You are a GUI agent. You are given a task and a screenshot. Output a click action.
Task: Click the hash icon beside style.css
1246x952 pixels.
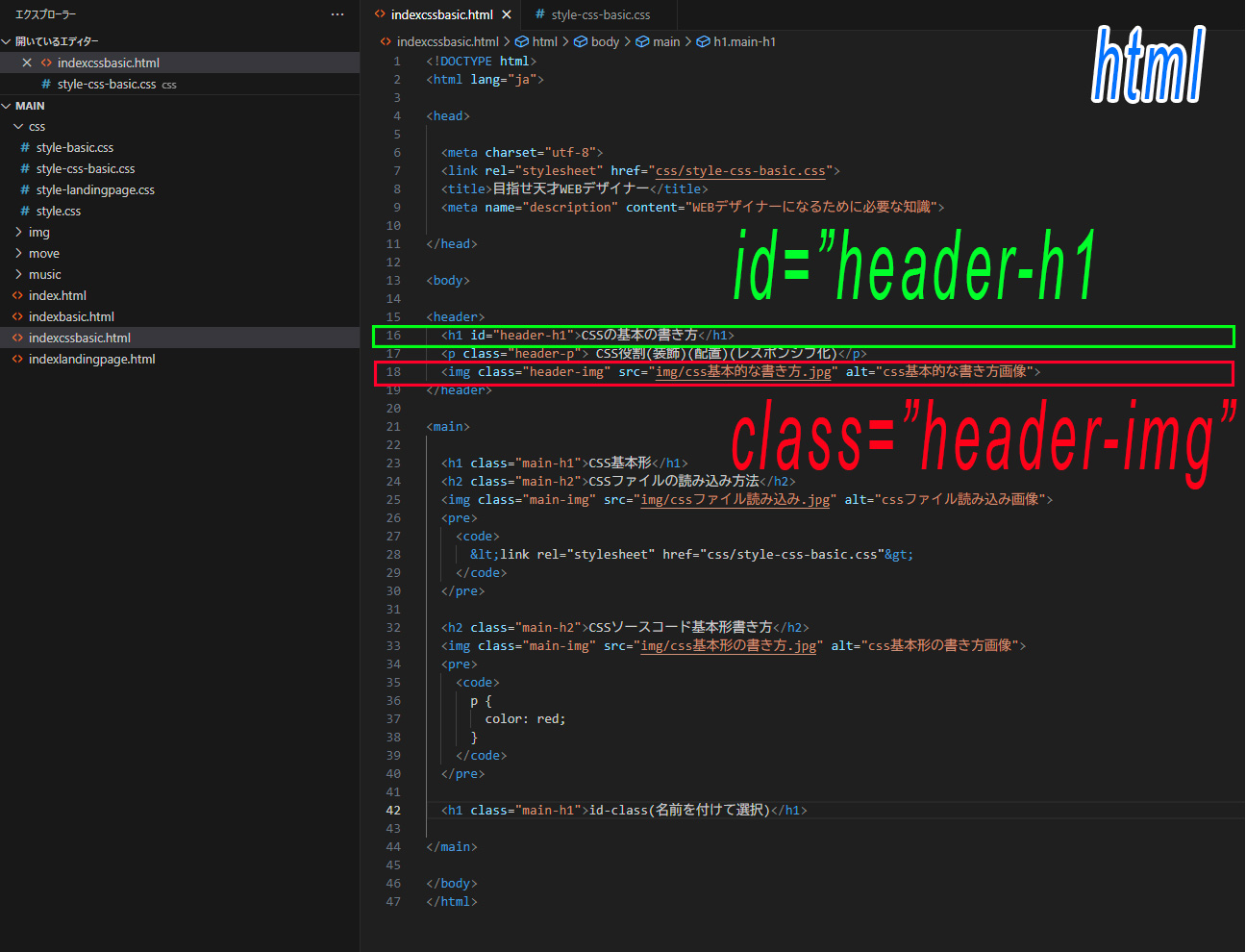click(25, 212)
